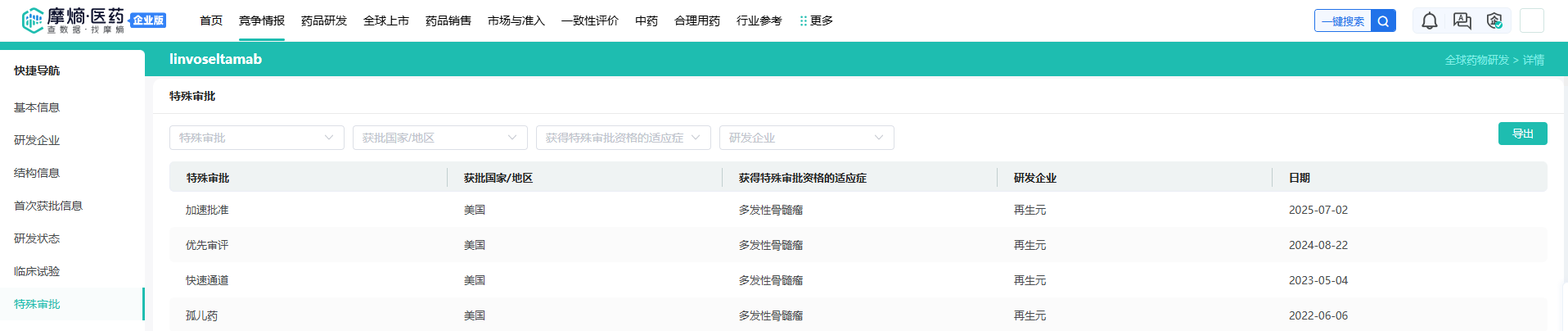Open the user avatar box
1568x331 pixels.
coord(1532,20)
